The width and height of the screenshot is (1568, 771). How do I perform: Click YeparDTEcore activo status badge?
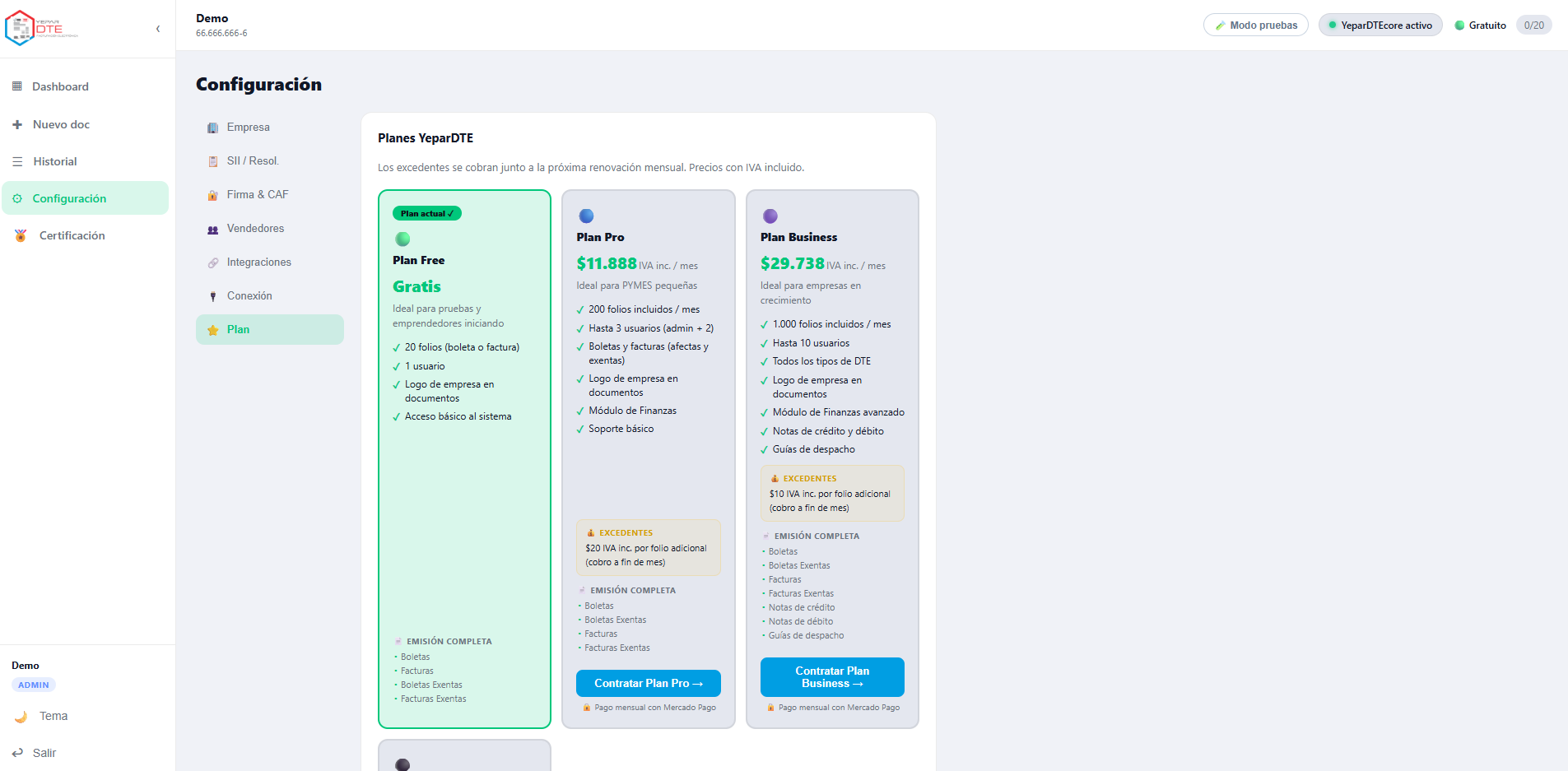(x=1380, y=26)
